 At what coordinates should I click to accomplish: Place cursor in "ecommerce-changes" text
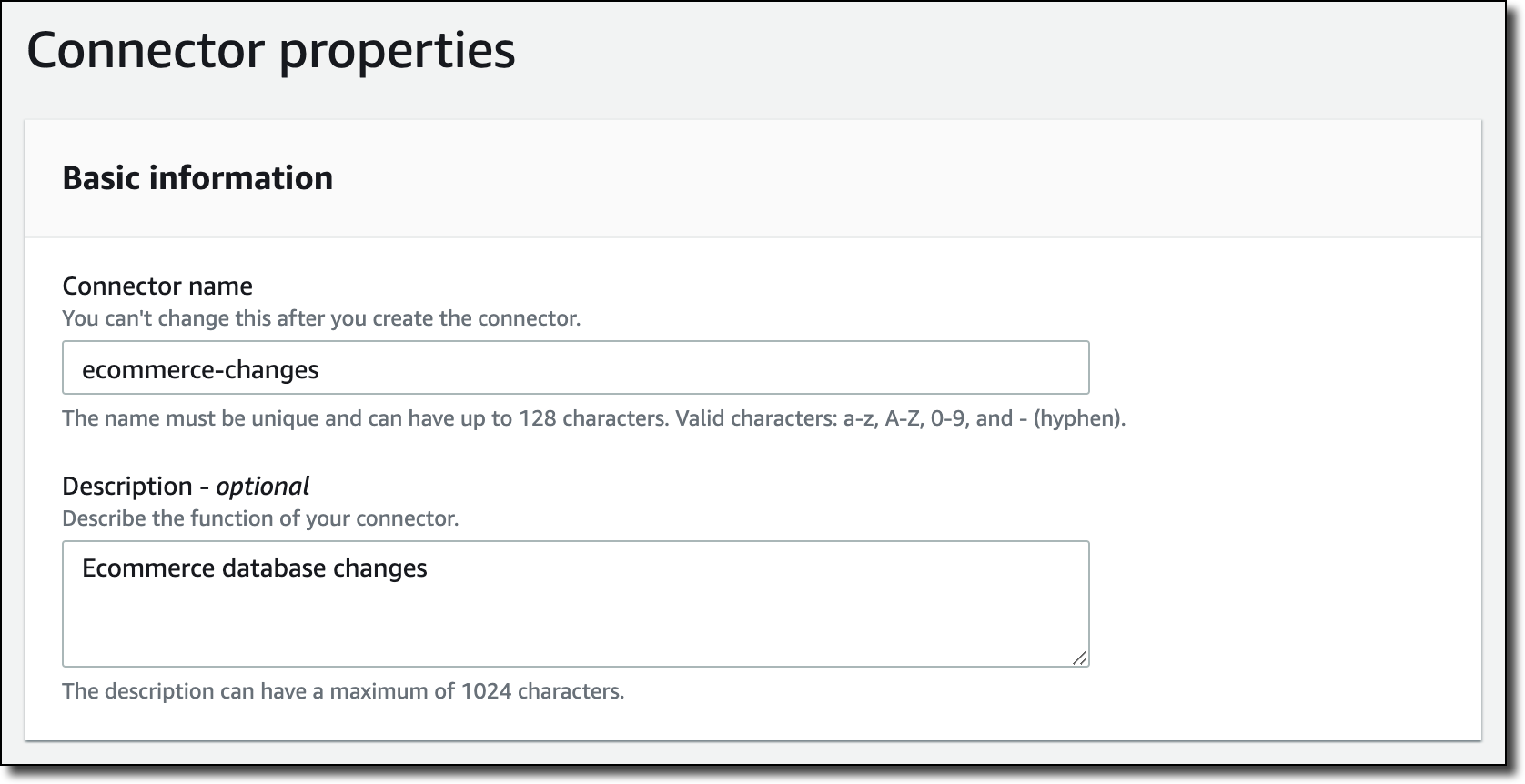click(x=200, y=369)
